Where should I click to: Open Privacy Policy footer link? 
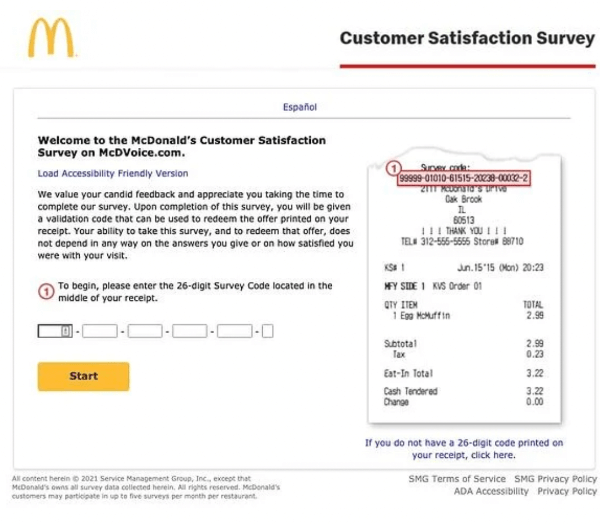pos(567,491)
